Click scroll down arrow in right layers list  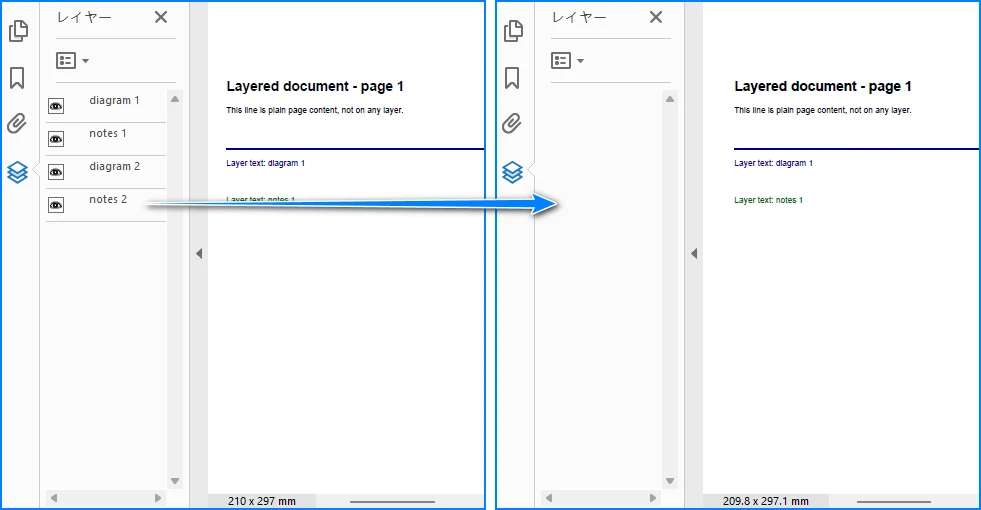(x=670, y=481)
